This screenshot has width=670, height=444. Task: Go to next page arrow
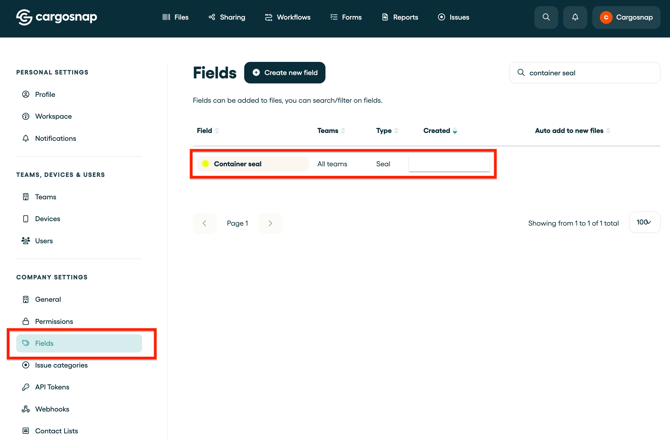click(270, 223)
